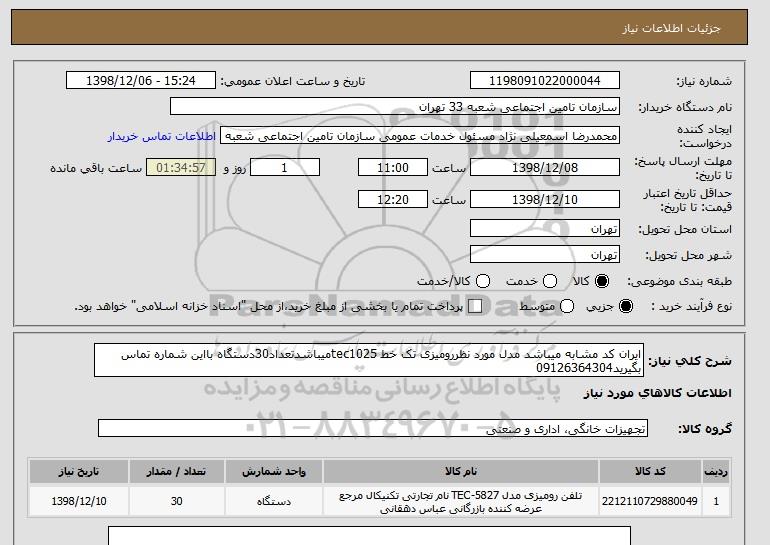Click the response deadline time 11:00

click(x=393, y=167)
